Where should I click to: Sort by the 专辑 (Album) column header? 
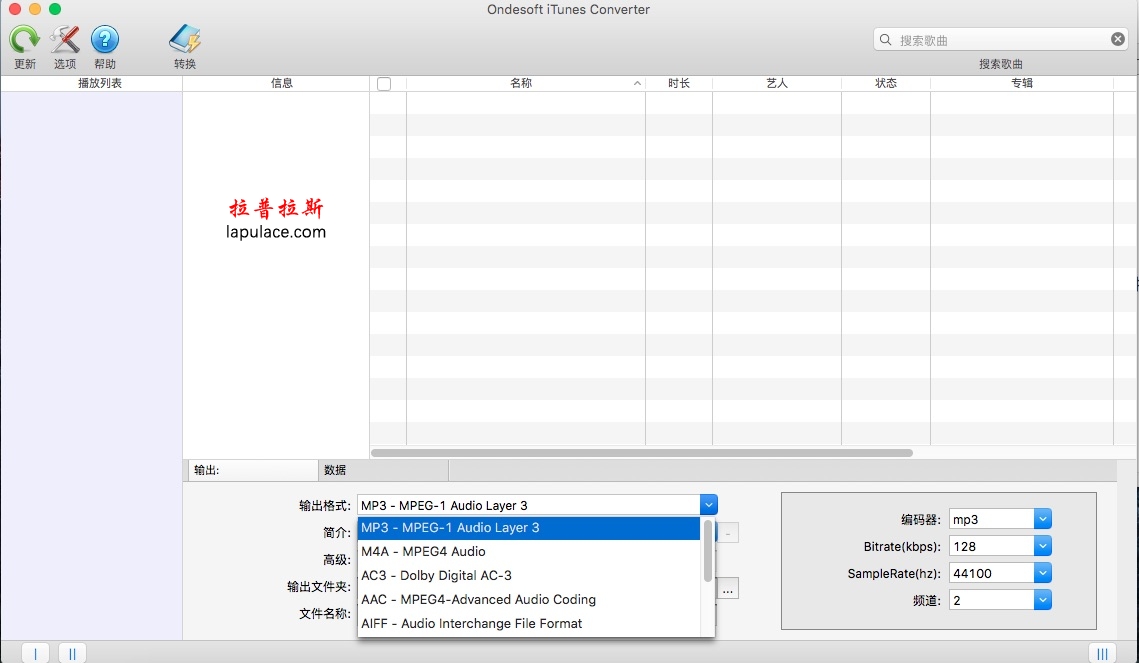tap(1021, 84)
